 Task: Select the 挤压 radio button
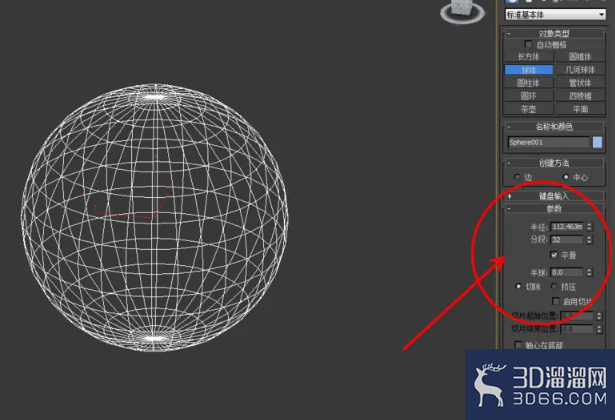554,286
